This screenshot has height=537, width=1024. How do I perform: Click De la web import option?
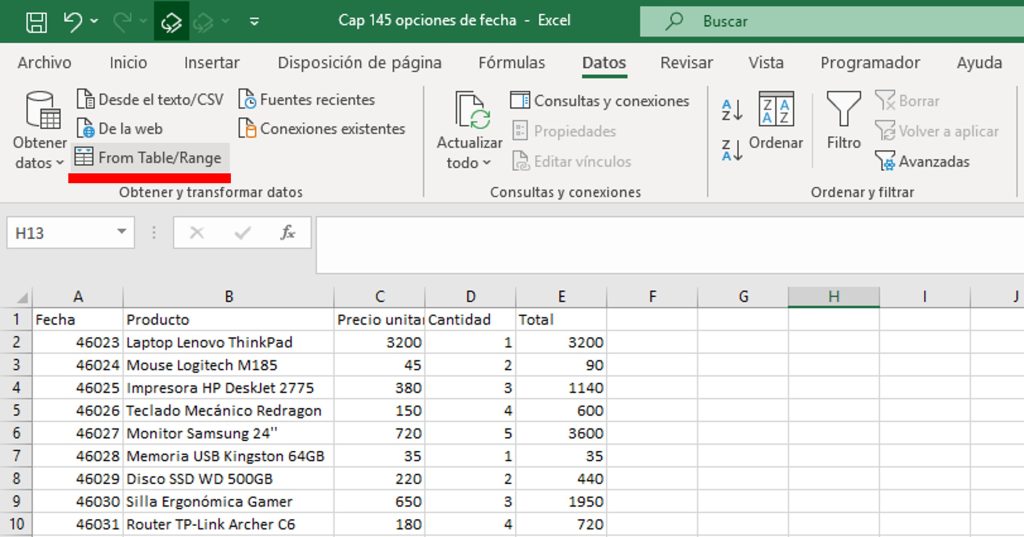click(x=120, y=129)
